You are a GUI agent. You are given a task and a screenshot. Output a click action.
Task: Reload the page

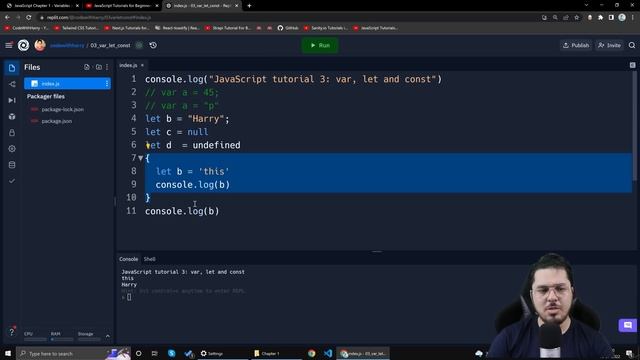coord(29,18)
